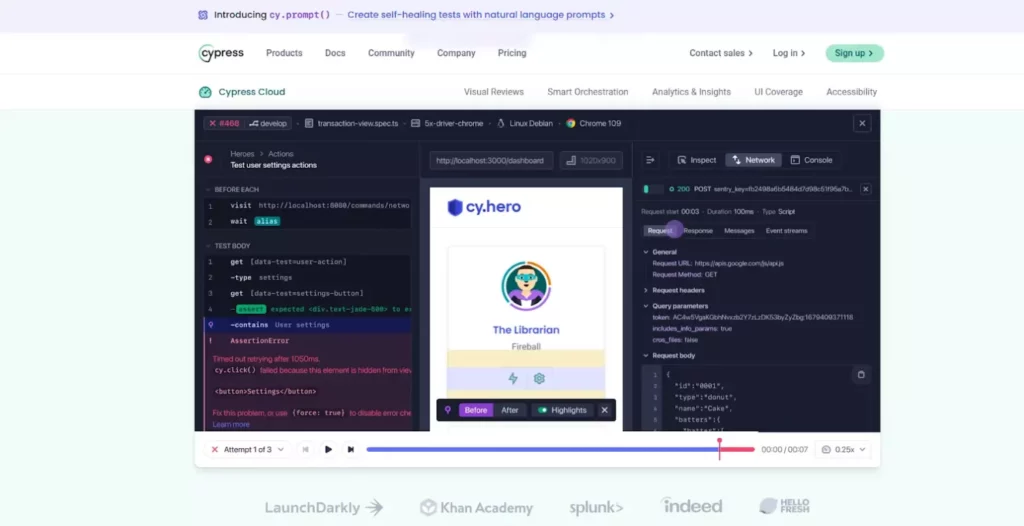Click the gear settings icon in hero card
The image size is (1024, 526).
[x=539, y=378]
